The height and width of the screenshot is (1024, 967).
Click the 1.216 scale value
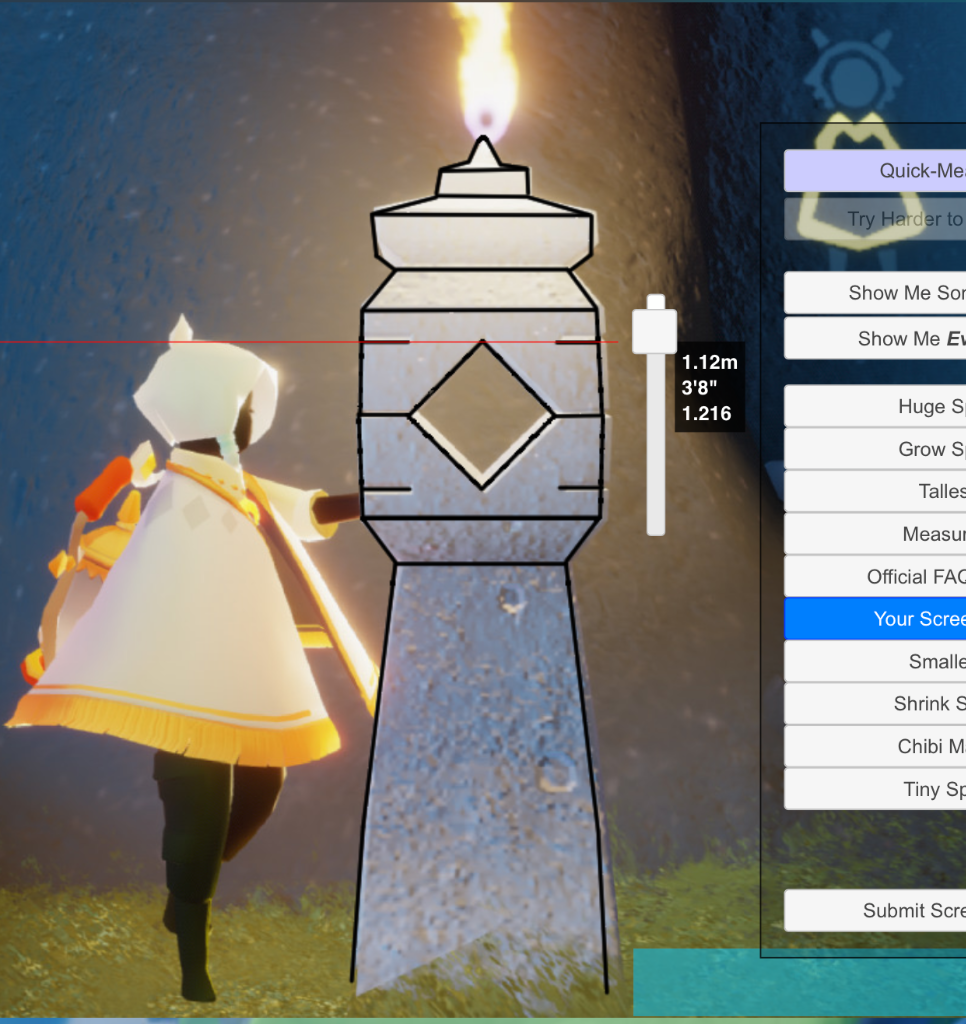(706, 413)
